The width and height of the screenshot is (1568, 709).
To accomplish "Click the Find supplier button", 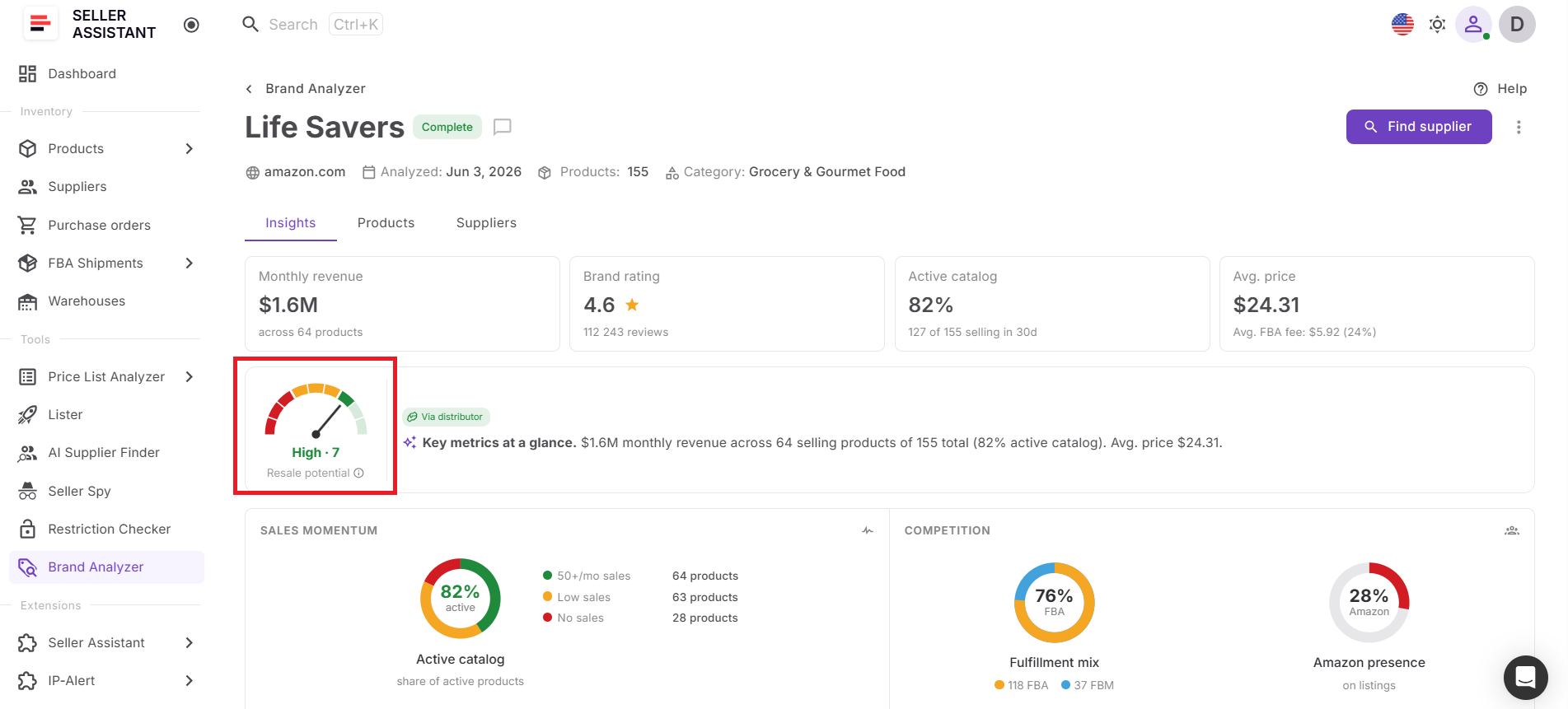I will pyautogui.click(x=1419, y=127).
